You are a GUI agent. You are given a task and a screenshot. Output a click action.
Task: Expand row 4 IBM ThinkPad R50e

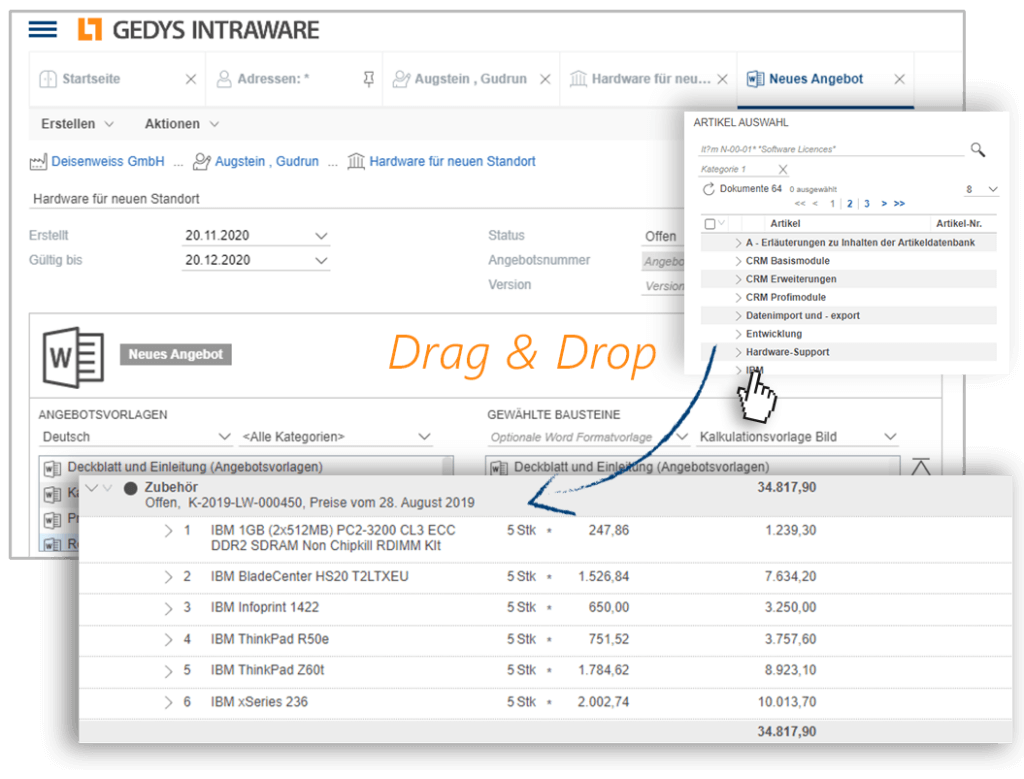tap(168, 640)
